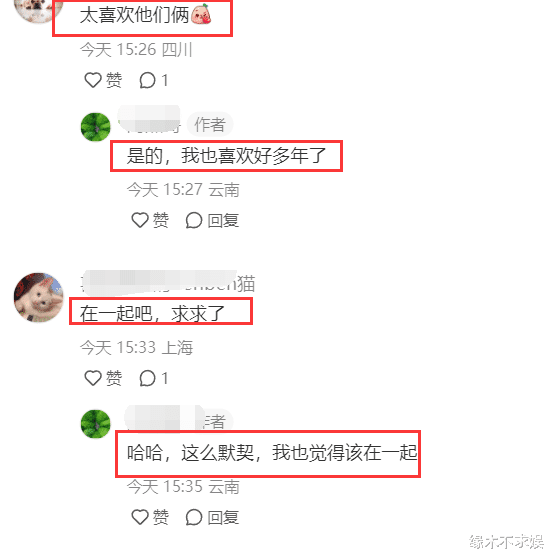The height and width of the screenshot is (559, 551).
Task: Click reply bubble icon under 15:35 云南 comment
Action: coord(194,517)
